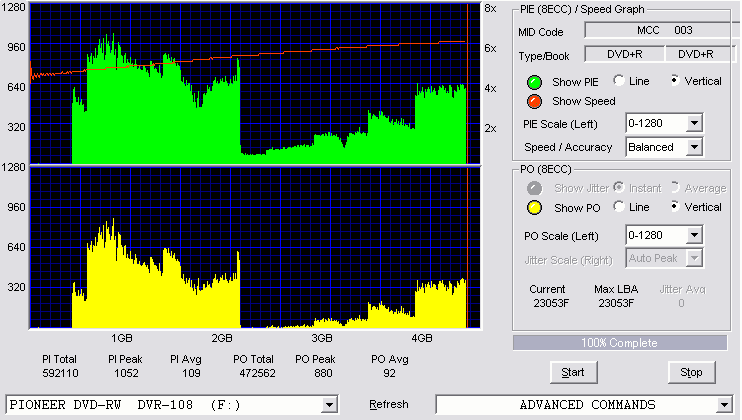Click the Jitter Avg value 0
The height and width of the screenshot is (420, 742).
(x=681, y=303)
